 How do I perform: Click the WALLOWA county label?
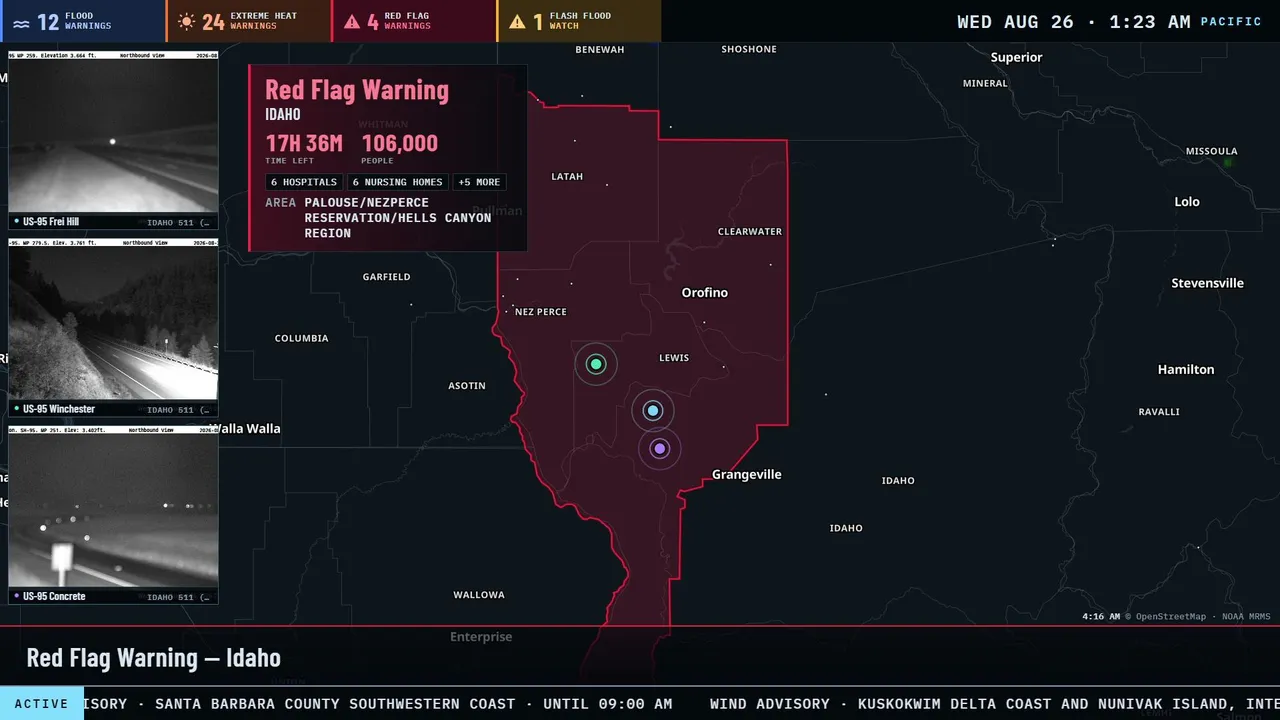pos(479,595)
